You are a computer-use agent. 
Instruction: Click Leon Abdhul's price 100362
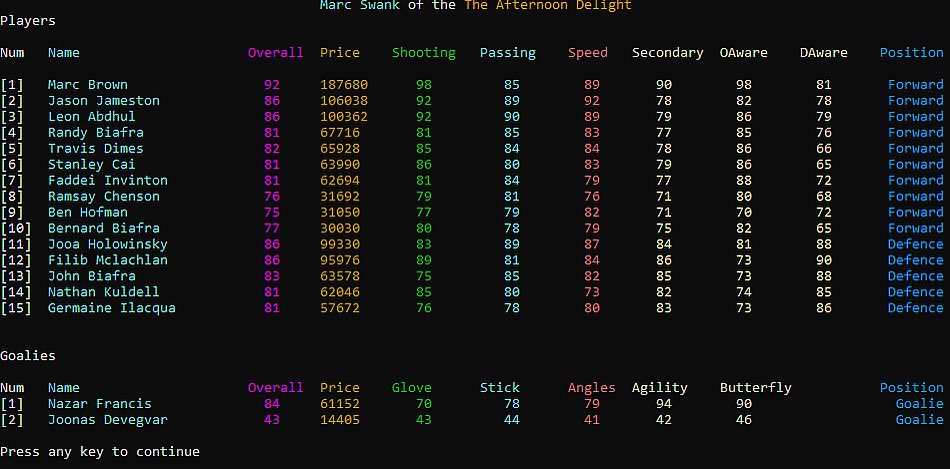click(x=344, y=116)
